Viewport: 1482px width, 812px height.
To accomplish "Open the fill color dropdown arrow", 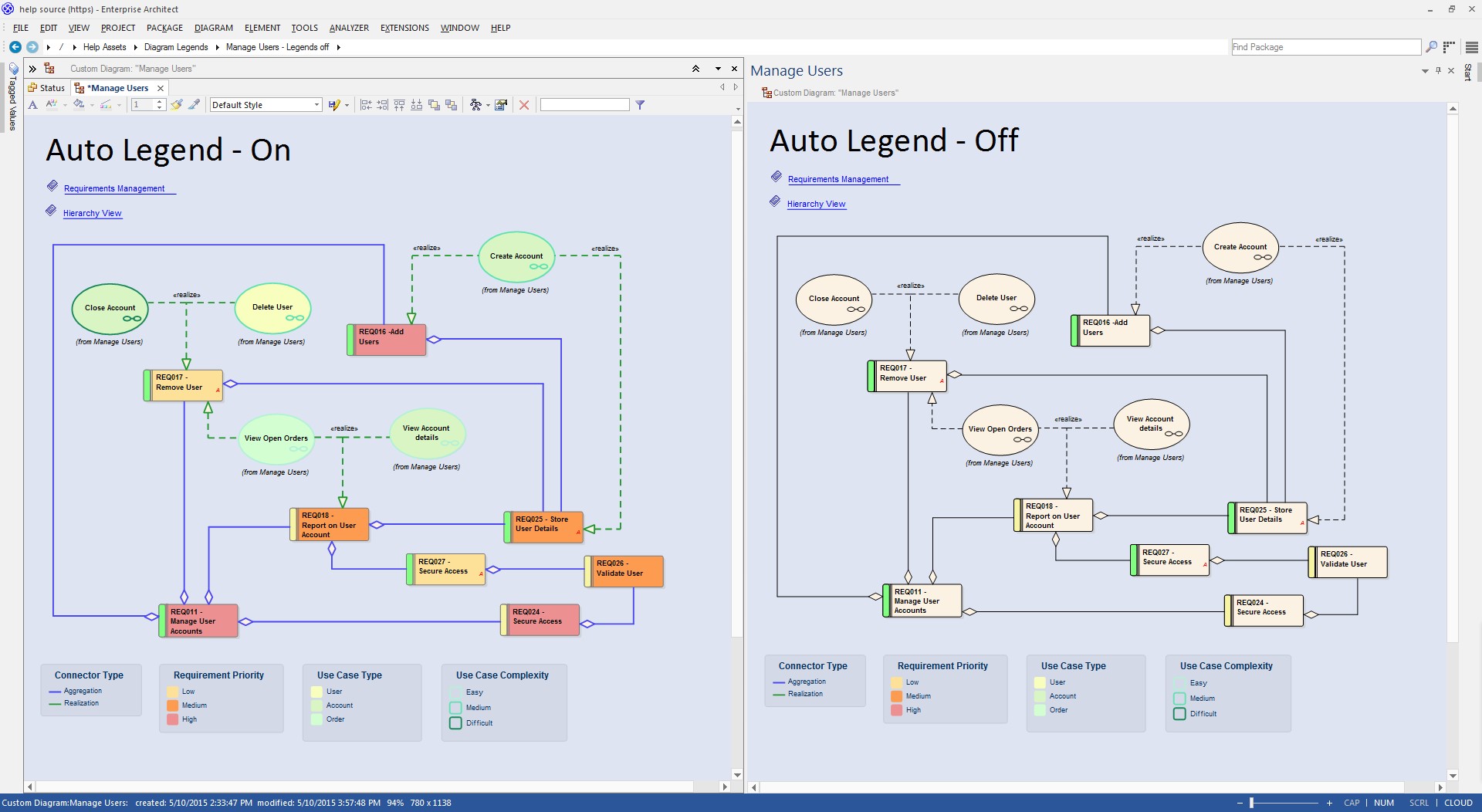I will click(92, 105).
